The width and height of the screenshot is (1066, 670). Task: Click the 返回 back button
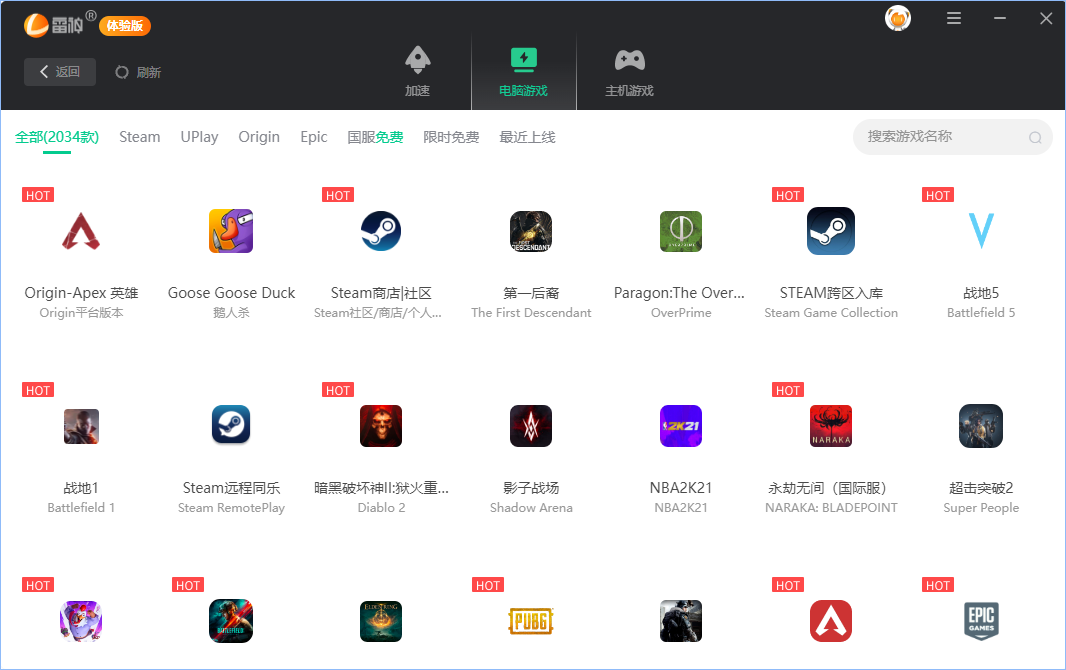pyautogui.click(x=60, y=72)
